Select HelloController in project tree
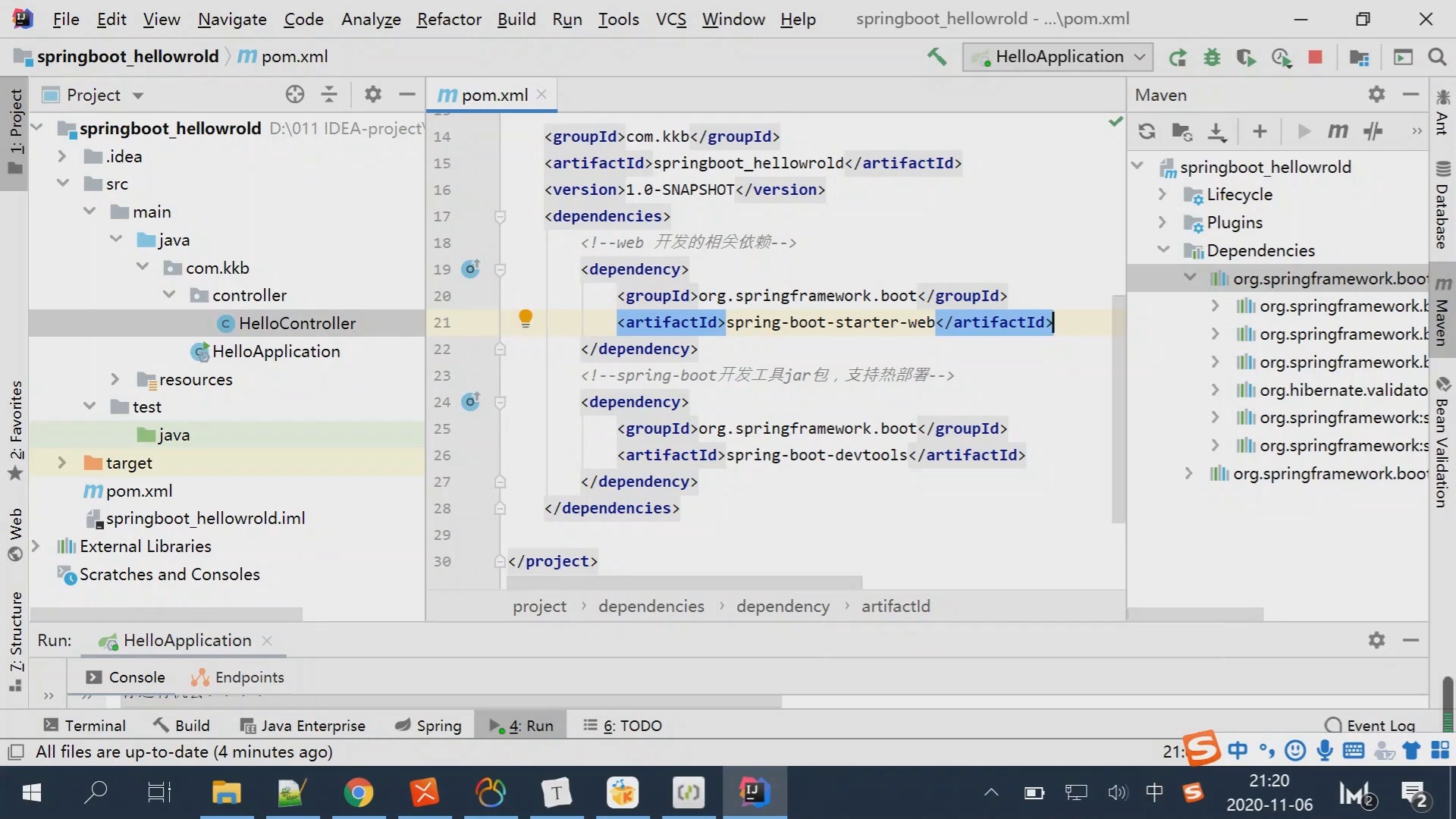 [297, 323]
